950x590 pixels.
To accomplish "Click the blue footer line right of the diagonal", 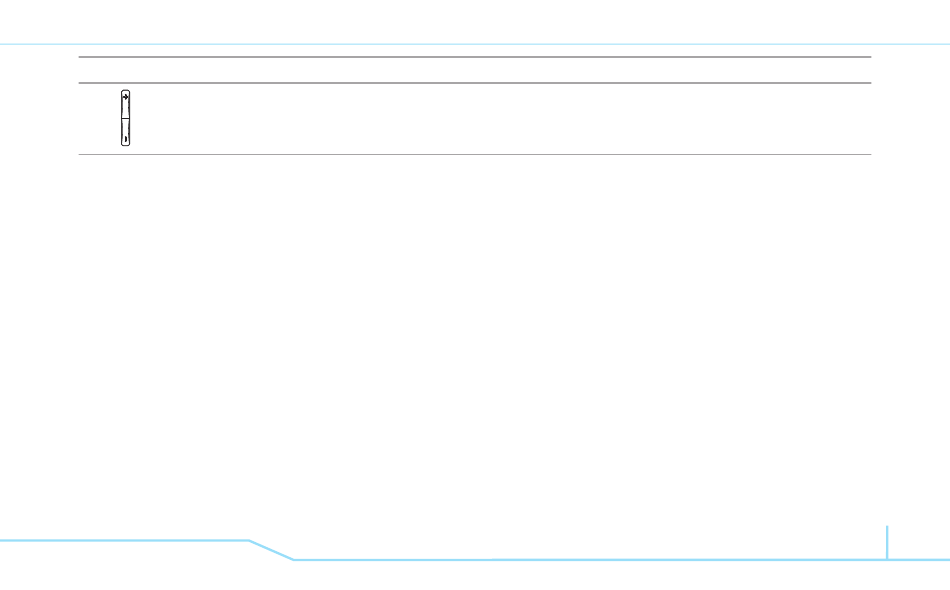I will click(590, 560).
